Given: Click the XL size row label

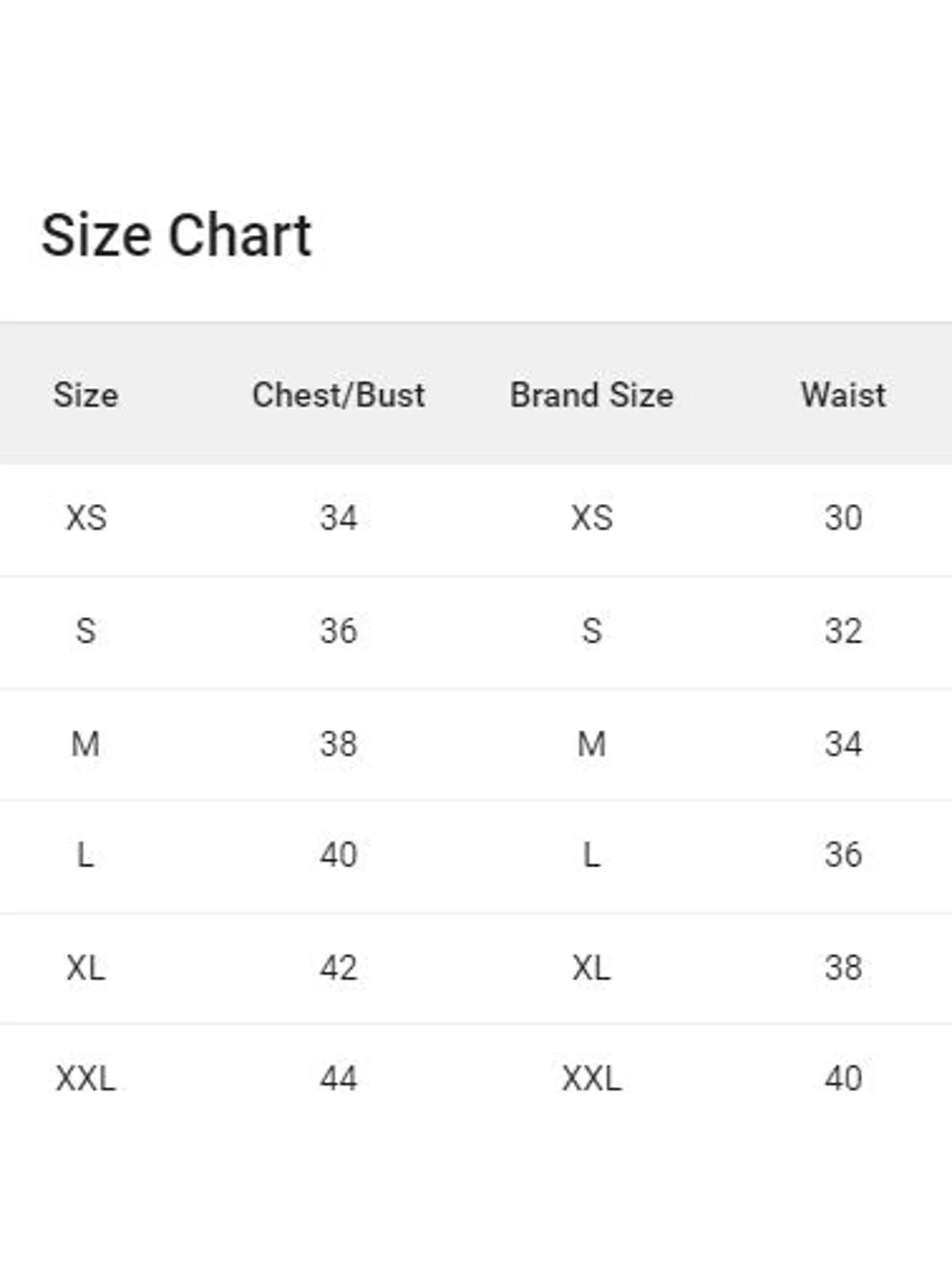Looking at the screenshot, I should tap(85, 968).
